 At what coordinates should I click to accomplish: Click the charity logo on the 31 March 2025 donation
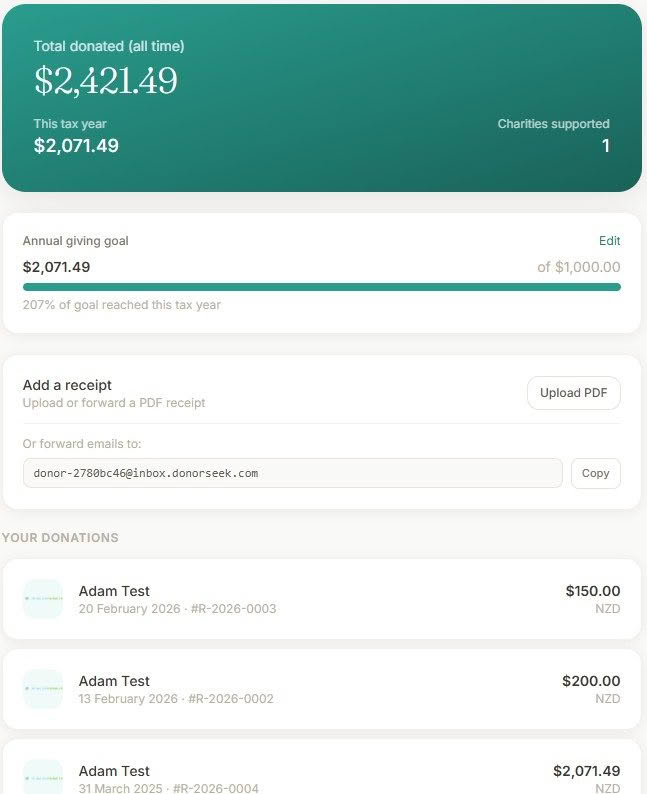(43, 778)
